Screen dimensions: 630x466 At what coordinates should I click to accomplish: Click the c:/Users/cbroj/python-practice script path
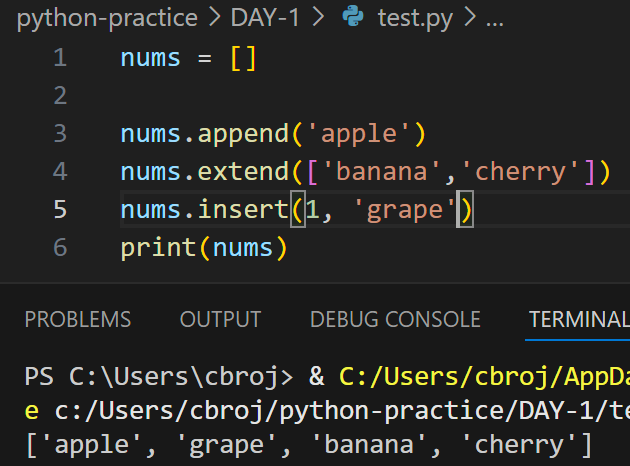342,411
